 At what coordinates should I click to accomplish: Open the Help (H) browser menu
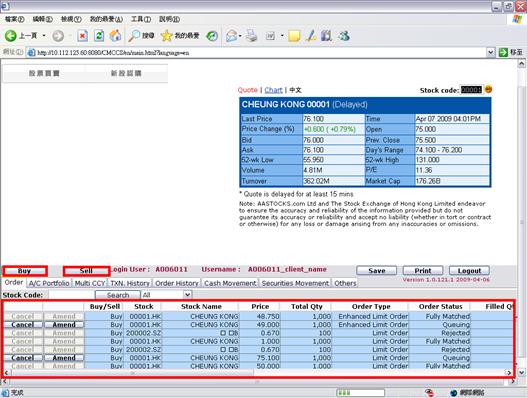tap(169, 19)
